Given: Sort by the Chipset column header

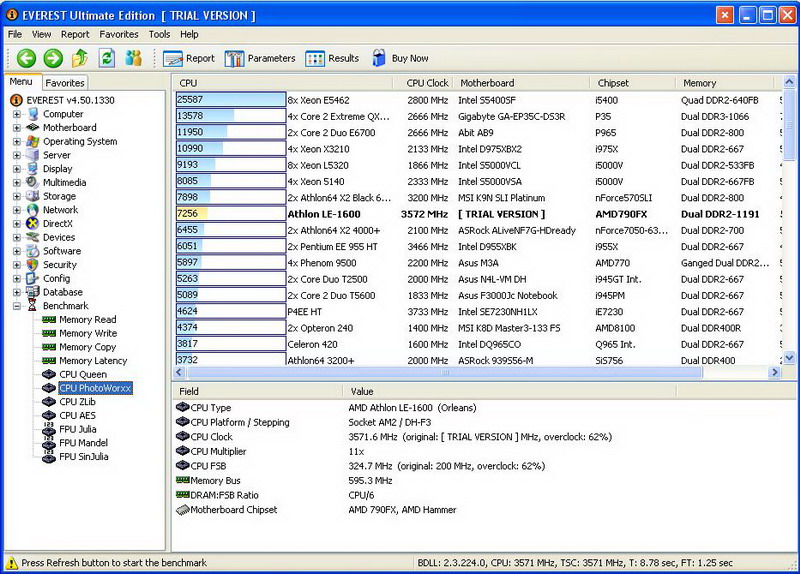Looking at the screenshot, I should (x=633, y=83).
